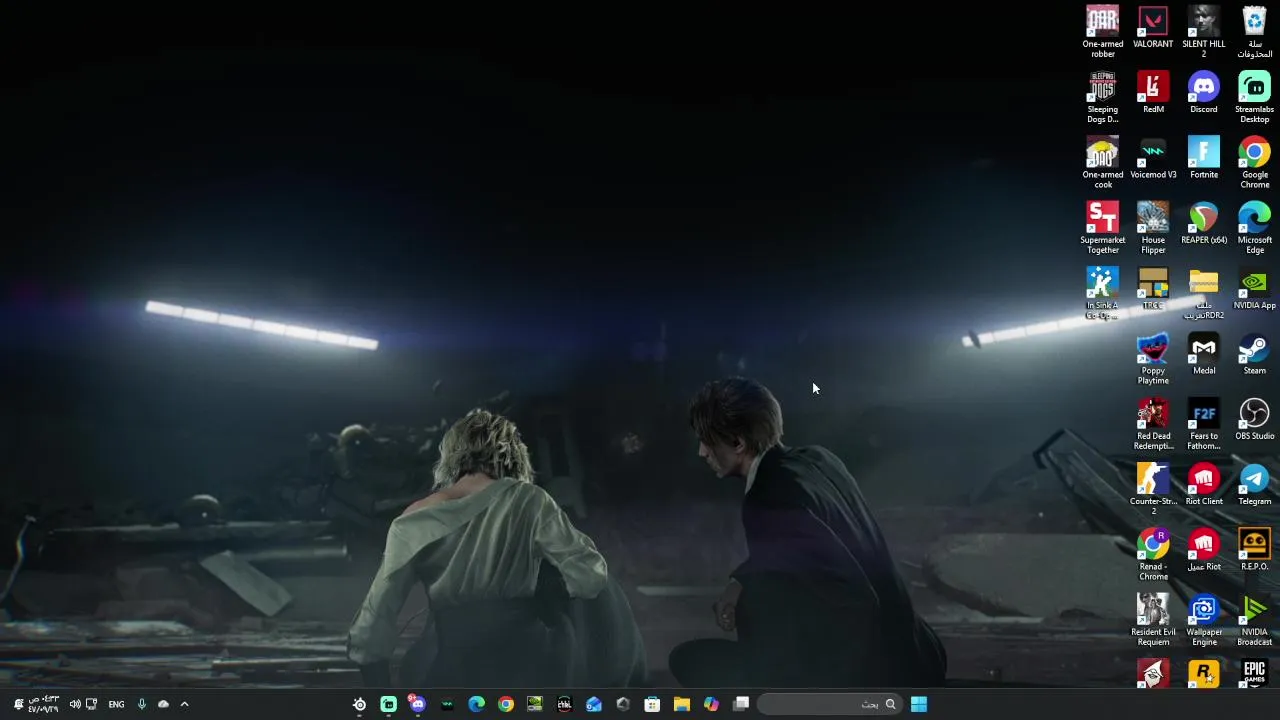Launch Fortnite from the desktop
The height and width of the screenshot is (720, 1280).
click(1203, 158)
